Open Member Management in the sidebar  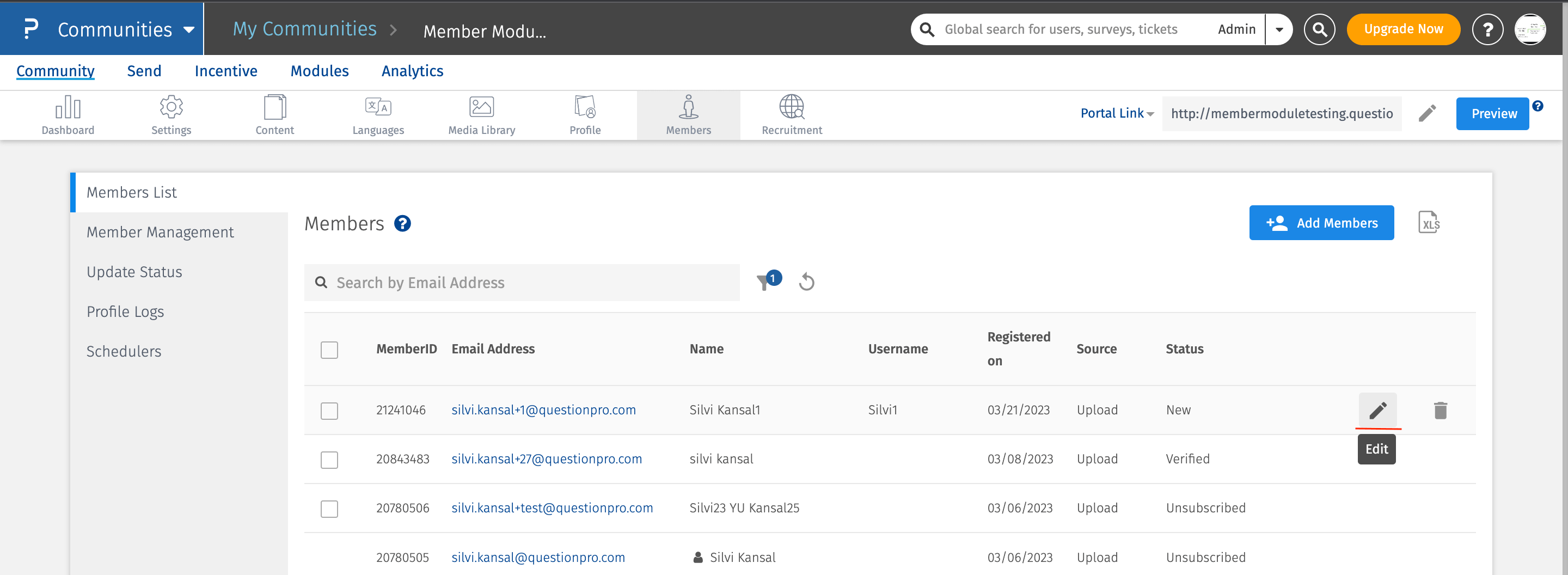tap(160, 233)
